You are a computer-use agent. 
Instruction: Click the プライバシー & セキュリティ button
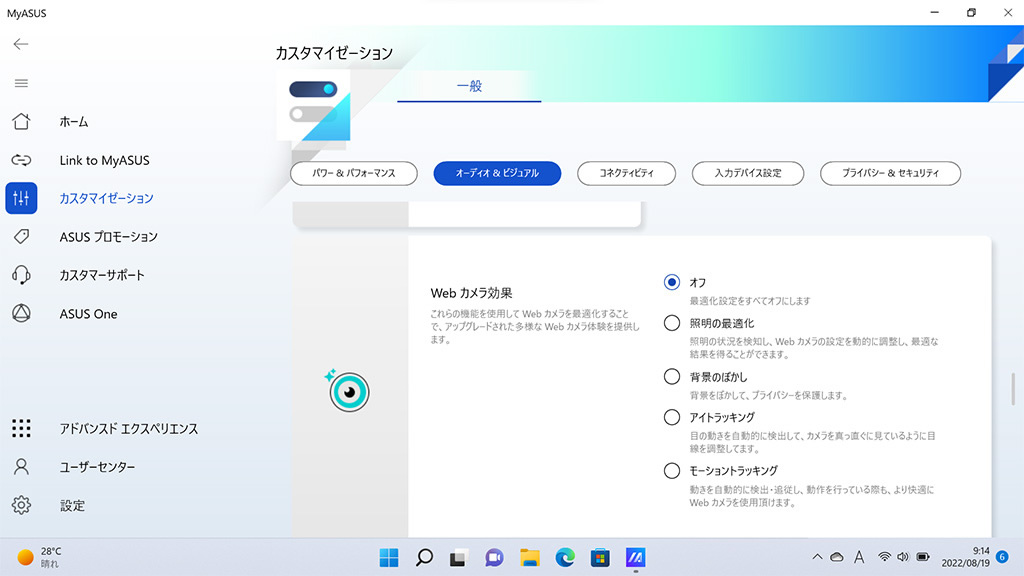[890, 173]
